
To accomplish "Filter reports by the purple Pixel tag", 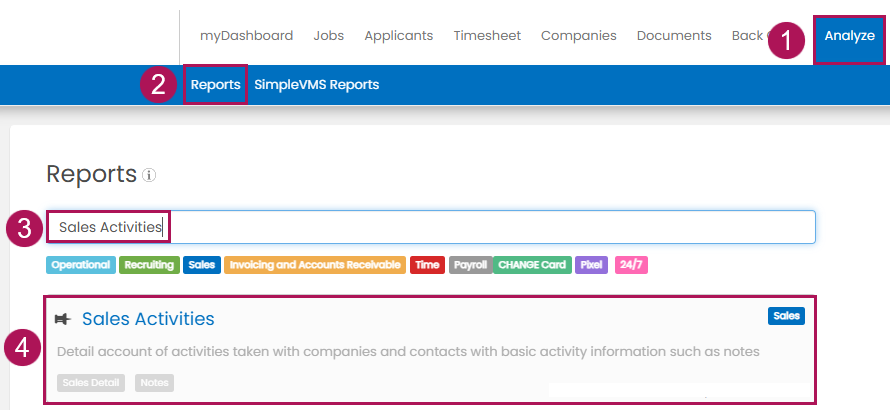I will 591,265.
